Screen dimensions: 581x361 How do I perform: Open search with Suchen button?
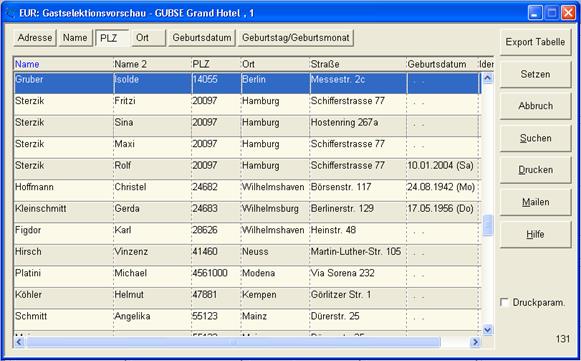(535, 138)
